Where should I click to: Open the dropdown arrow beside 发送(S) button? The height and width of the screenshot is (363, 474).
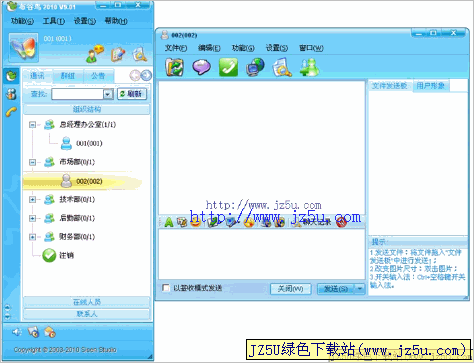pos(360,289)
